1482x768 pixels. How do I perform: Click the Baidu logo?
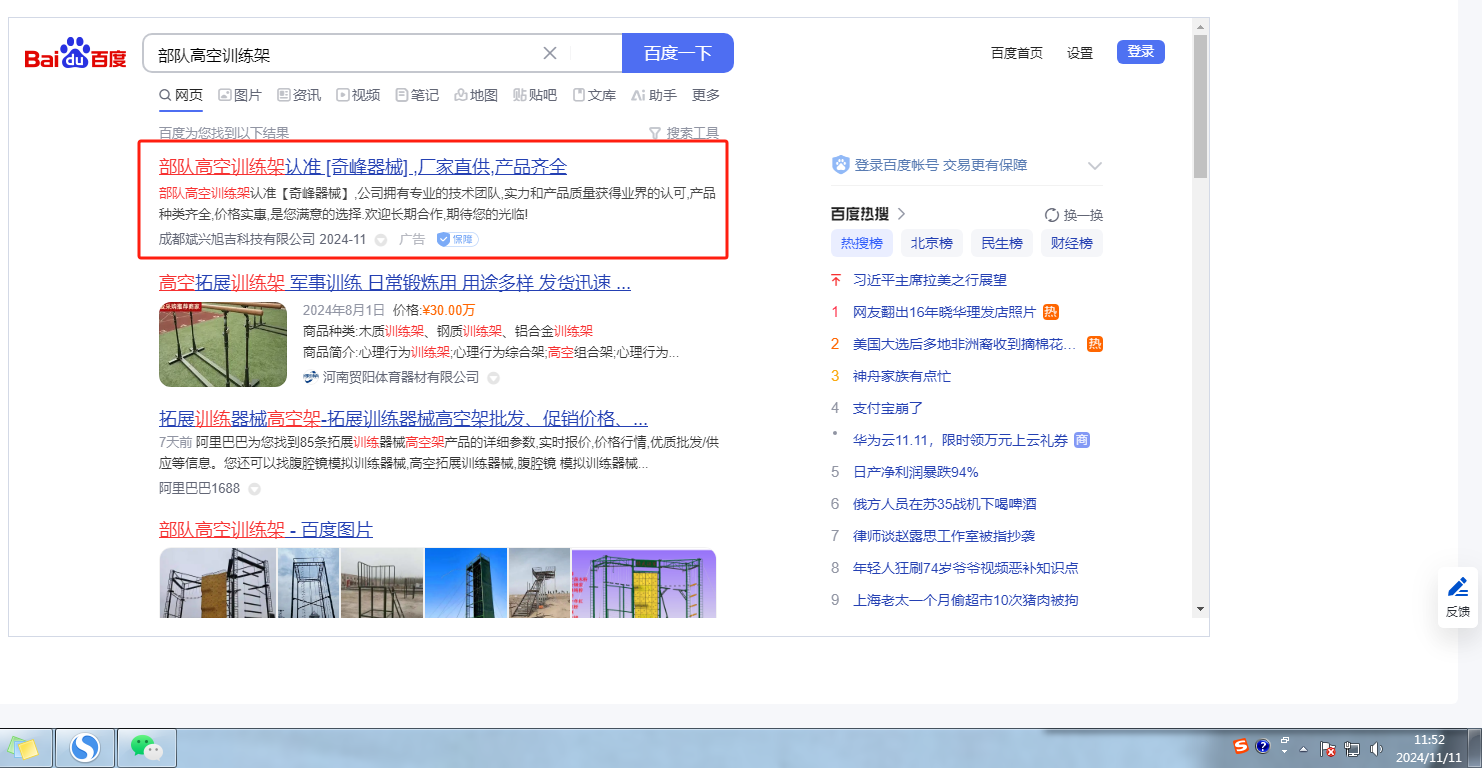[x=76, y=54]
